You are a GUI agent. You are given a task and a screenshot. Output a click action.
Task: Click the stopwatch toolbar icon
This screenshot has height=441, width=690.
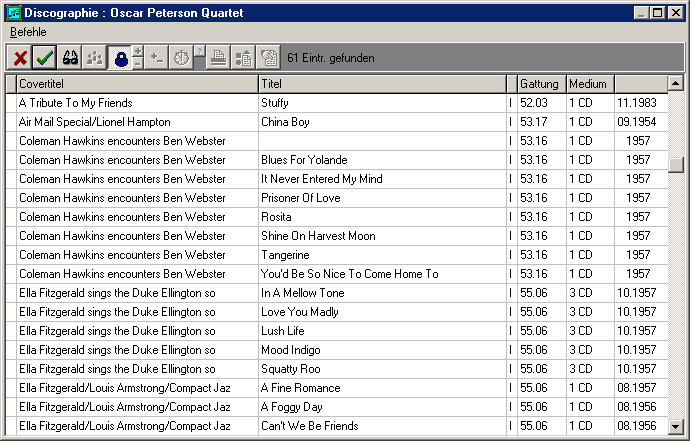tap(181, 58)
